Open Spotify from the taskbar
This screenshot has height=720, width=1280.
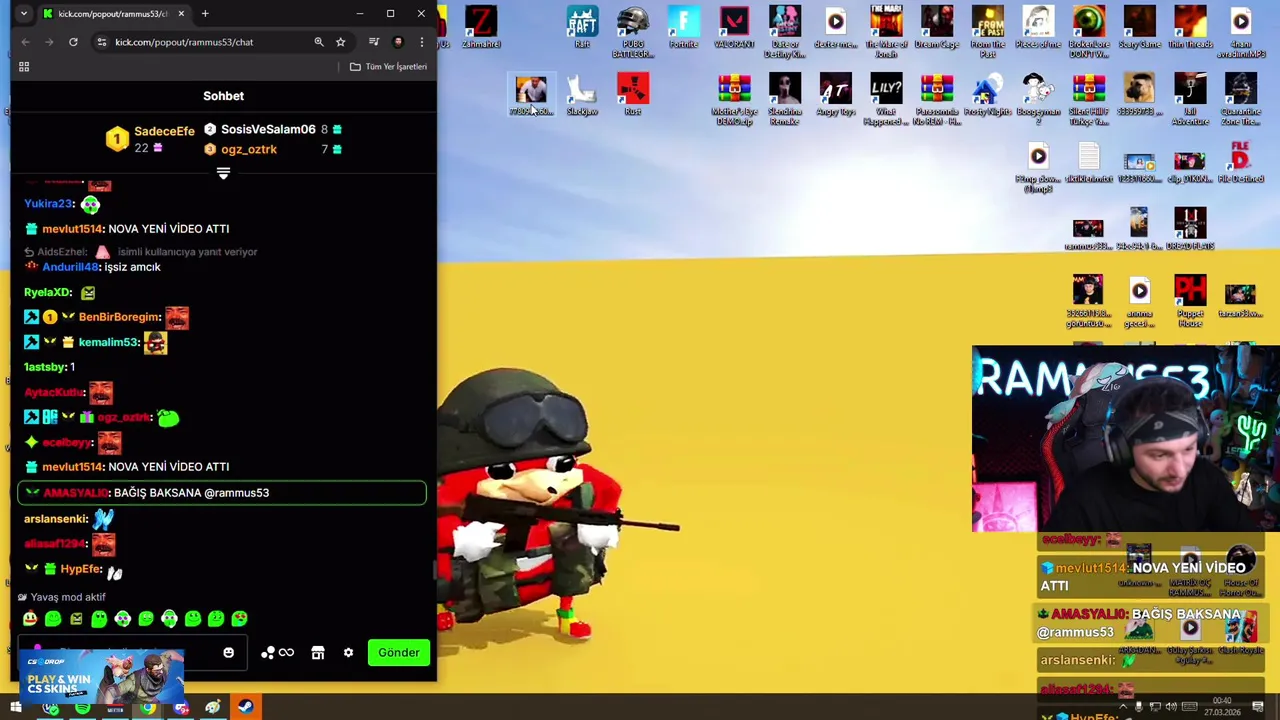click(82, 708)
